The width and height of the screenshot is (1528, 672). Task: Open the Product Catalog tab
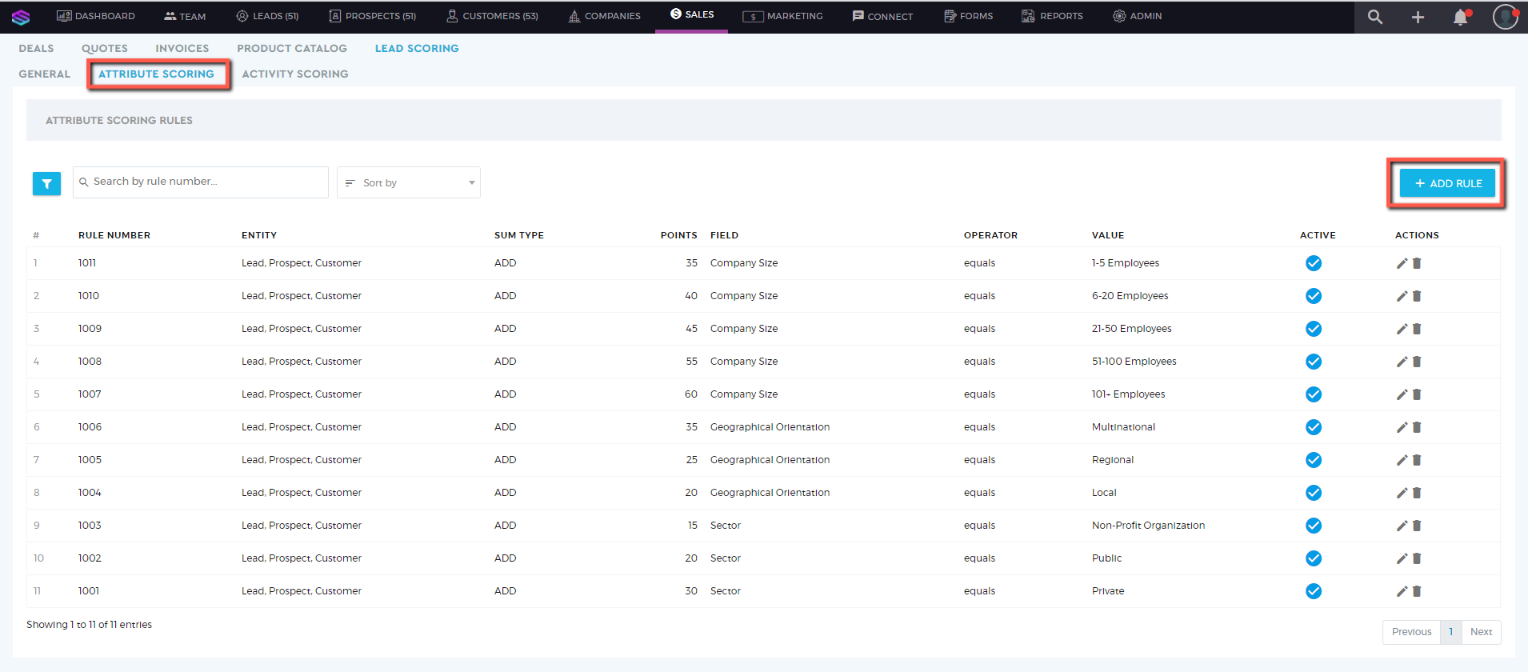tap(292, 48)
